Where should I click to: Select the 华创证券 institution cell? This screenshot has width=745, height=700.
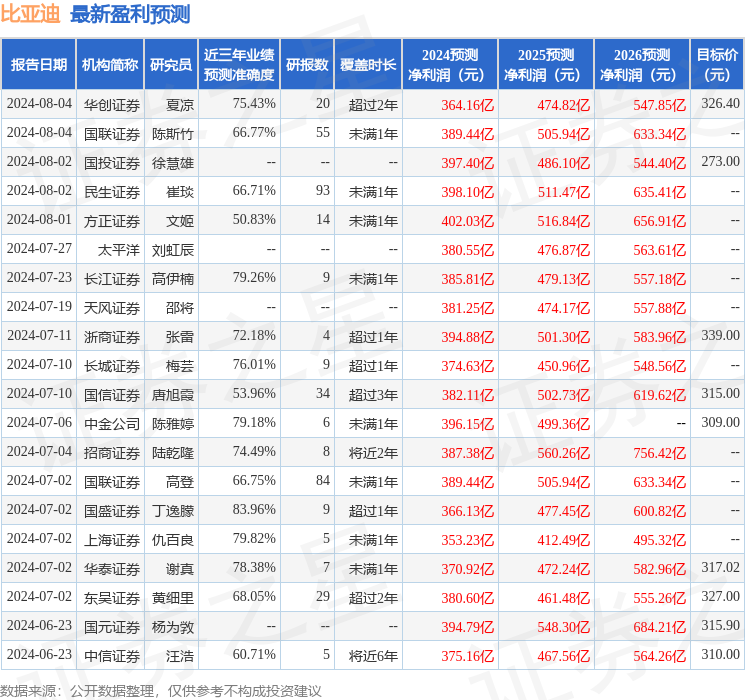pos(112,105)
